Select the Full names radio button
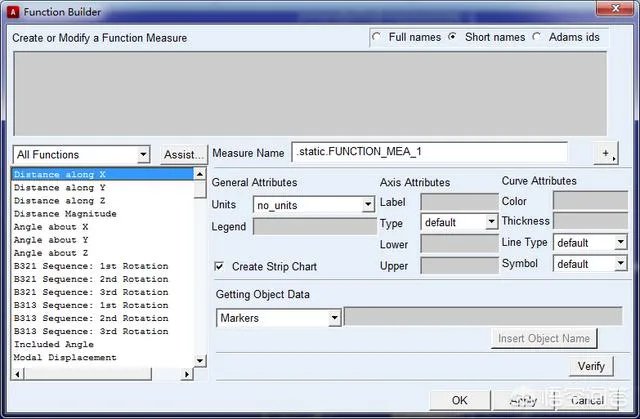640x419 pixels. [377, 37]
